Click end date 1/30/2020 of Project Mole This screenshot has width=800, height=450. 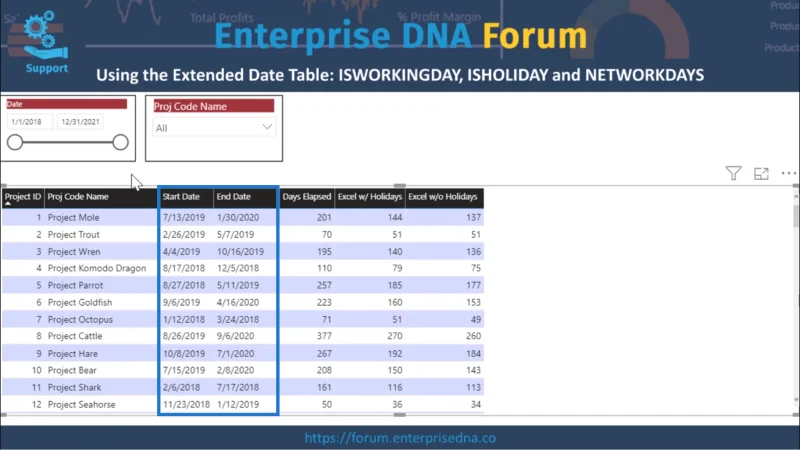[238, 217]
